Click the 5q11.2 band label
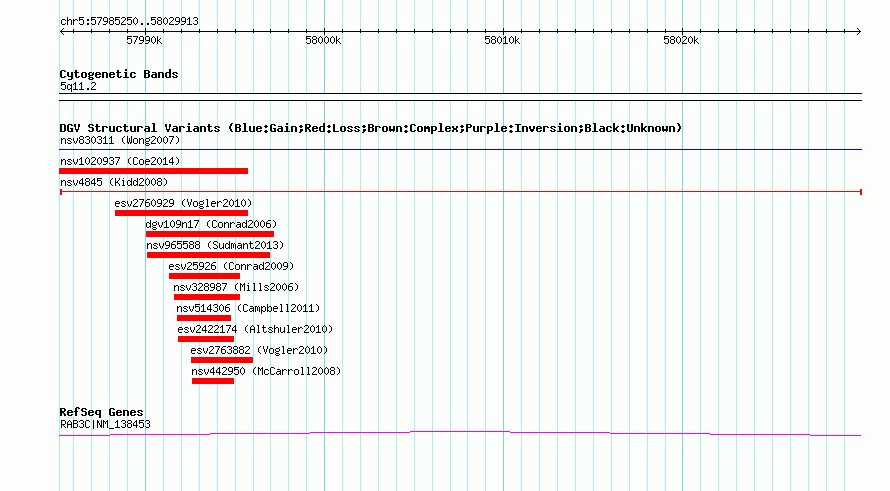 pyautogui.click(x=78, y=86)
